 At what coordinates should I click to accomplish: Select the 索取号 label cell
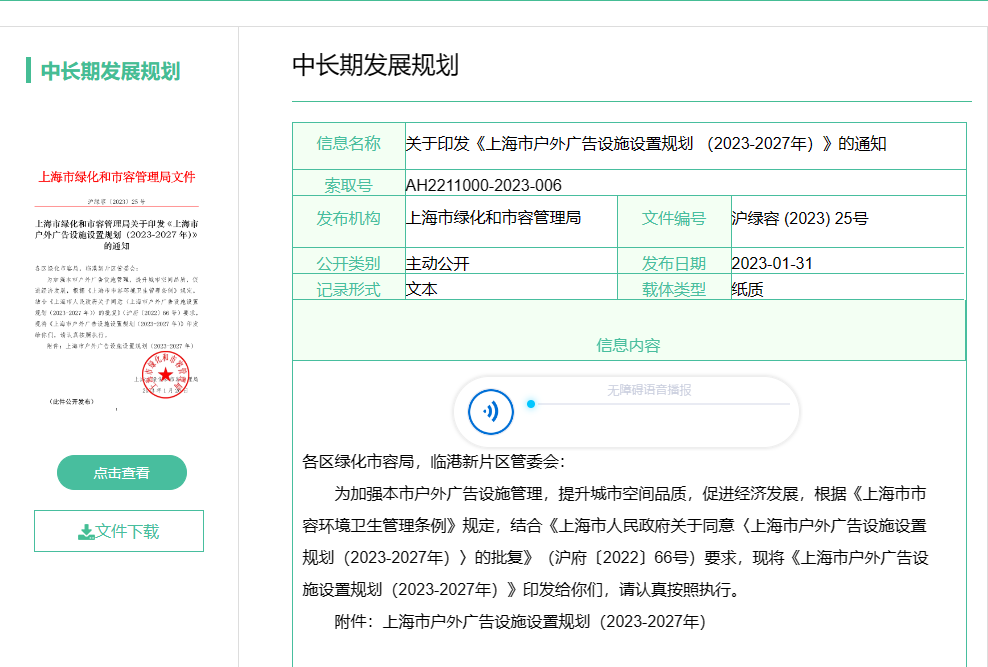click(348, 183)
